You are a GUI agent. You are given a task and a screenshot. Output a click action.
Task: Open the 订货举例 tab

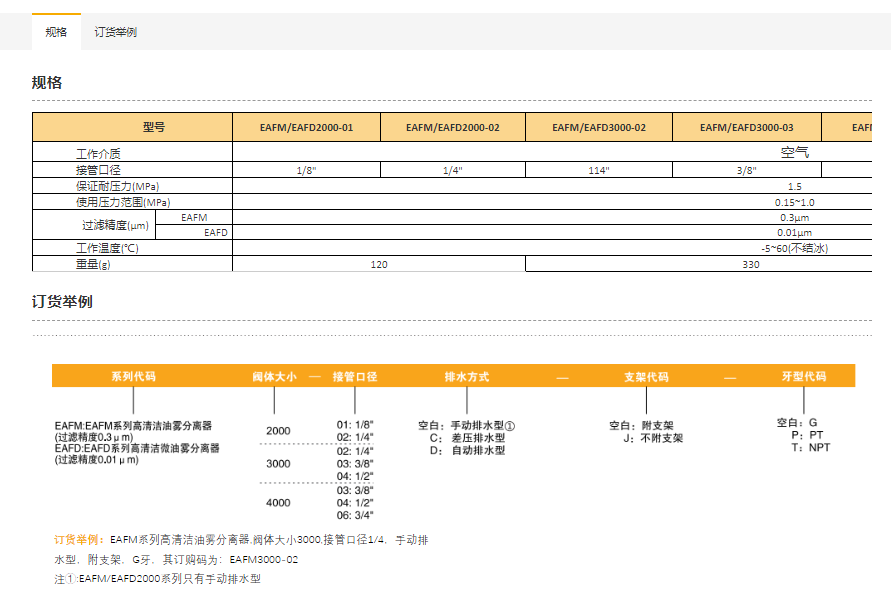[115, 32]
